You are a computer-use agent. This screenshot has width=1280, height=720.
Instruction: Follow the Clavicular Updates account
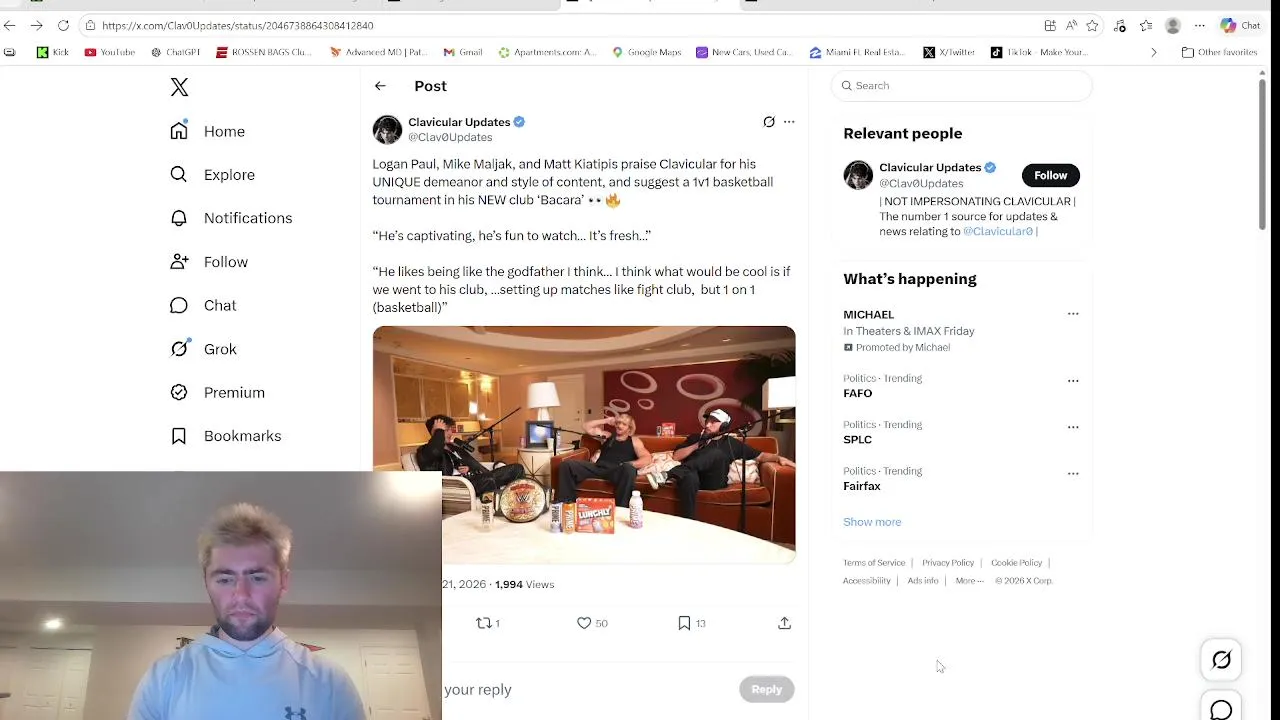(1050, 175)
